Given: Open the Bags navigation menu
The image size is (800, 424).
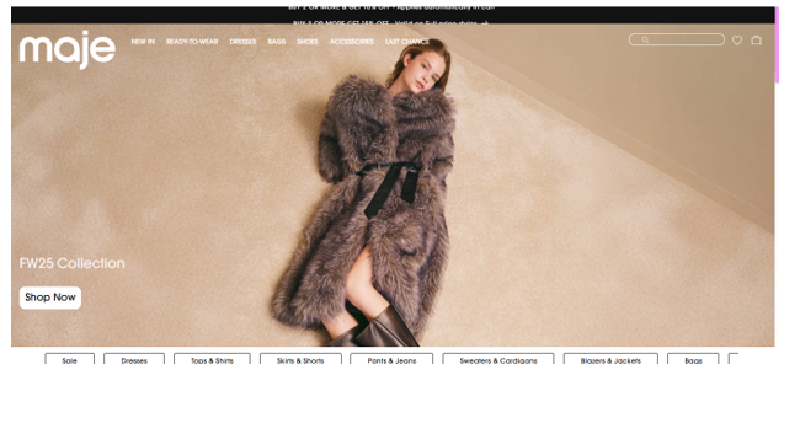Looking at the screenshot, I should coord(277,42).
